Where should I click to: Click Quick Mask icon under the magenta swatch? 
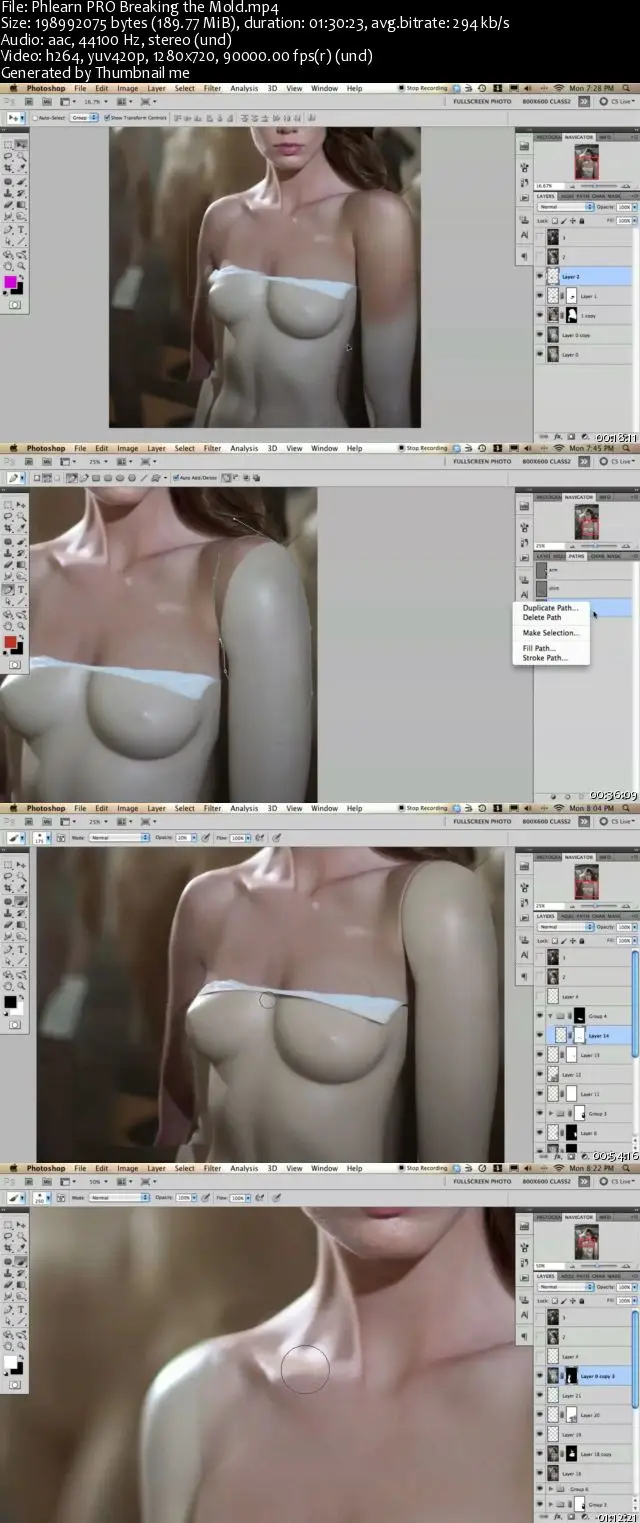15,304
